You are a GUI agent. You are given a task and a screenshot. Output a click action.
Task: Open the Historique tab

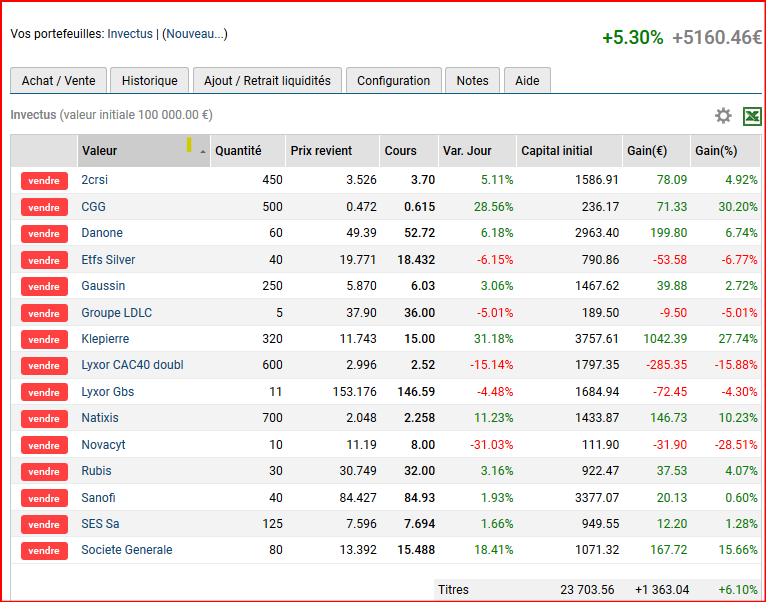[149, 81]
